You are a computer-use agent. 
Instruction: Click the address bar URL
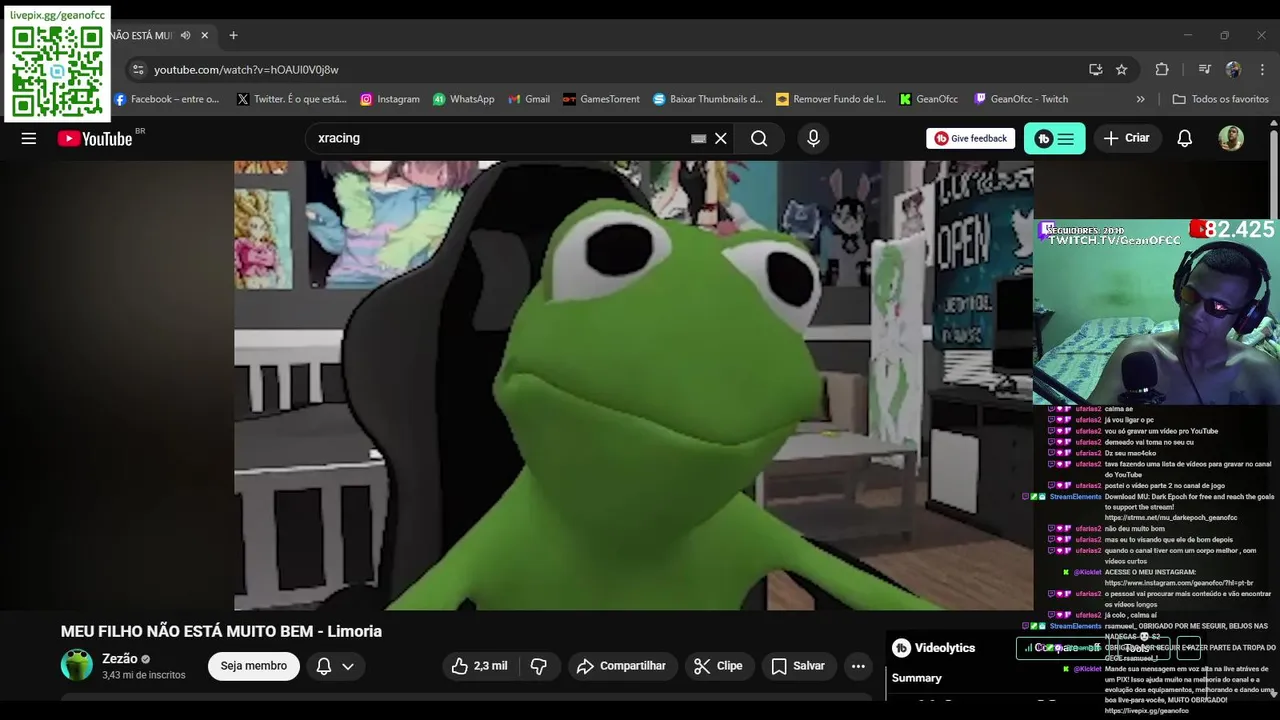246,70
